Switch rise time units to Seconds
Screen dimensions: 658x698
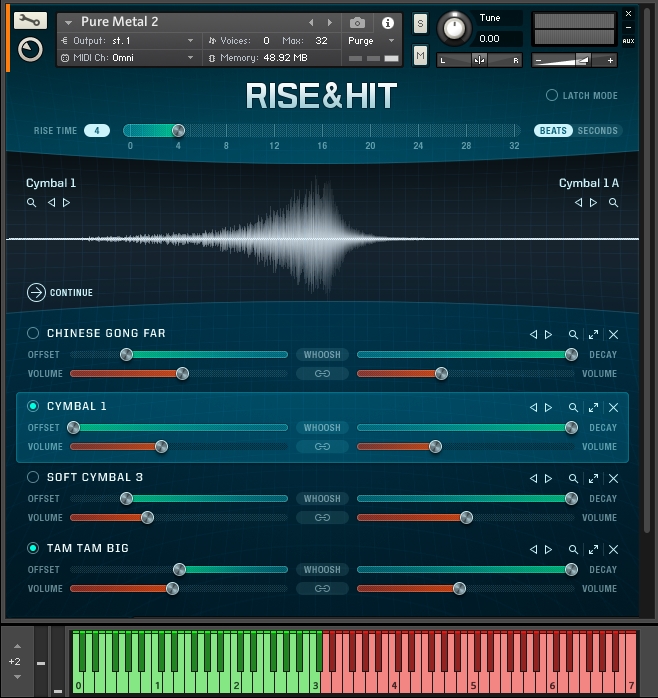(597, 130)
